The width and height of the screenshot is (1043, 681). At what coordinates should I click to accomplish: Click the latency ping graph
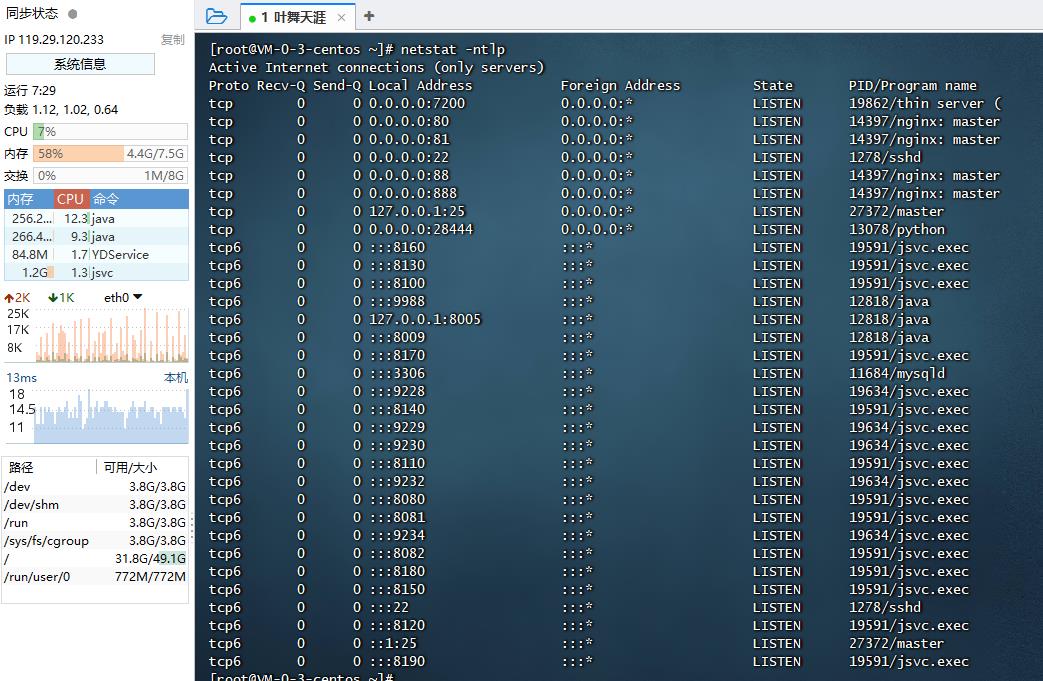click(x=111, y=416)
